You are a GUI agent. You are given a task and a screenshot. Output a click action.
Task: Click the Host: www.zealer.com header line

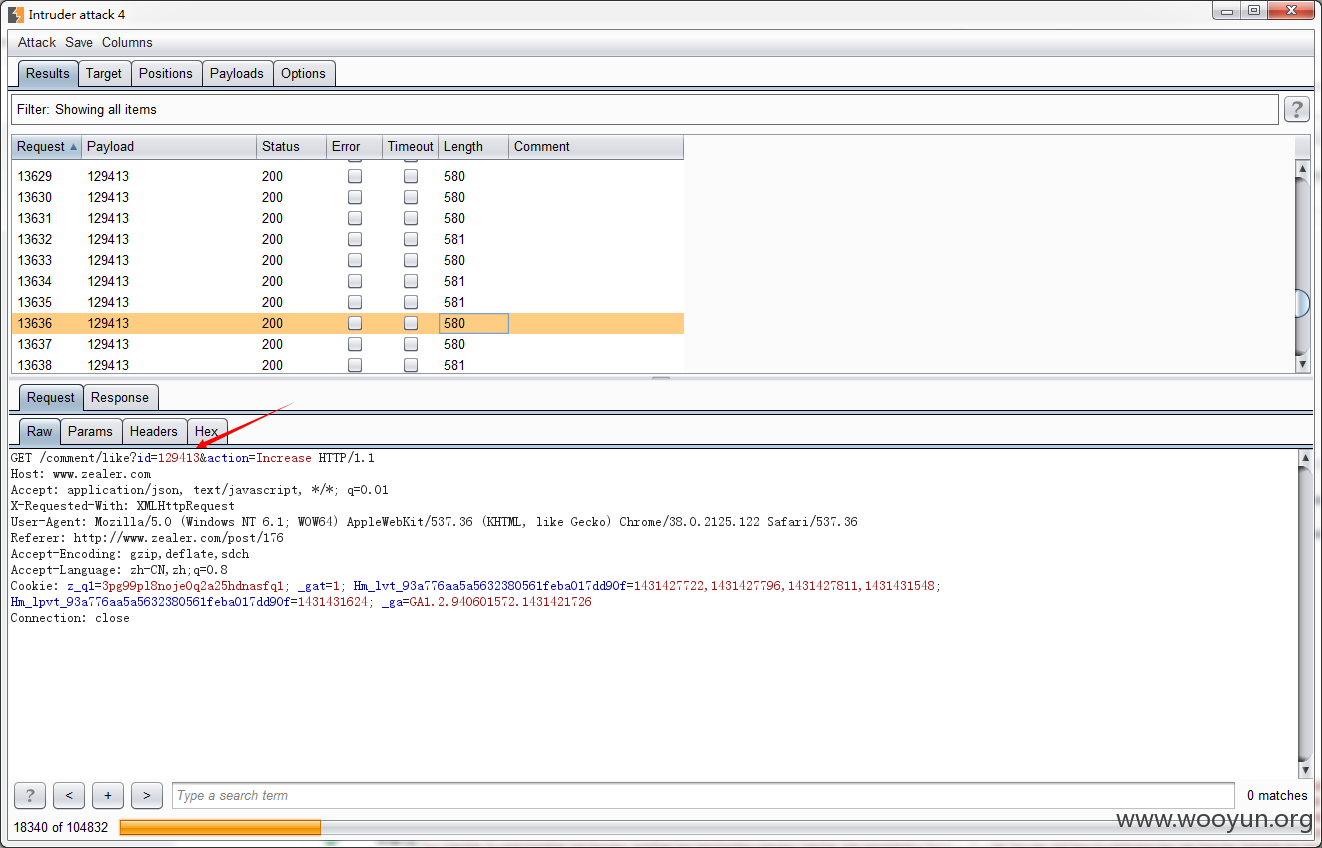tap(81, 474)
